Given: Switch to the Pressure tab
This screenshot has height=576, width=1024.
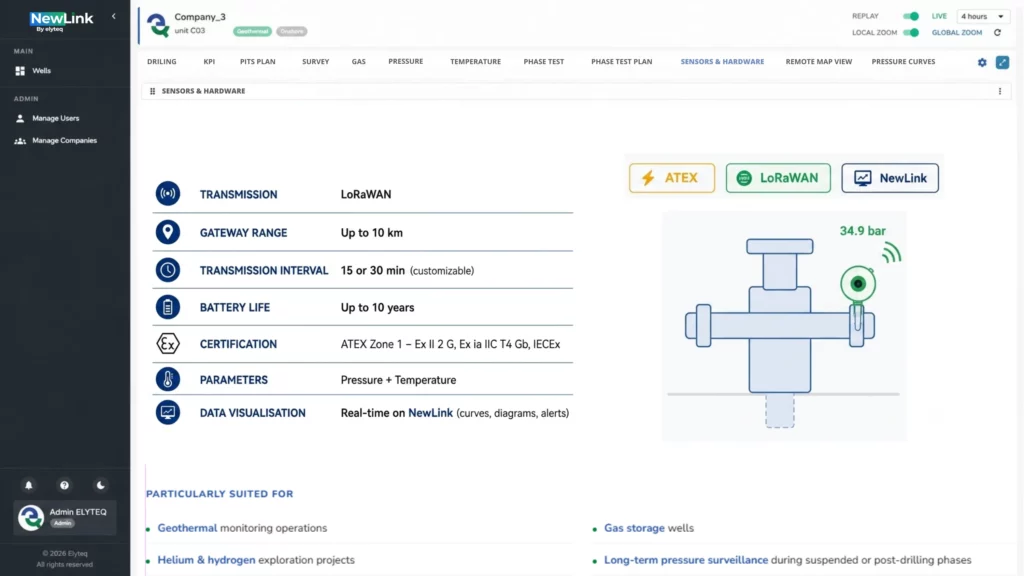Looking at the screenshot, I should tap(406, 61).
